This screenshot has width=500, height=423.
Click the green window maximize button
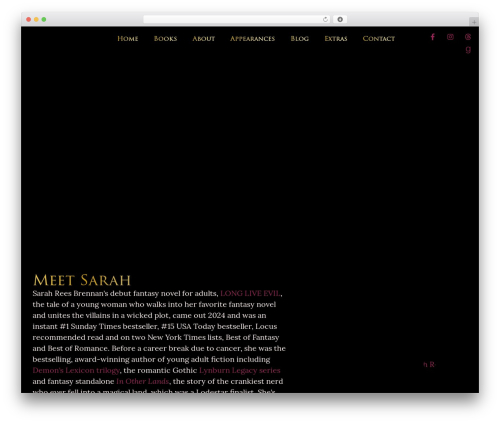click(44, 19)
